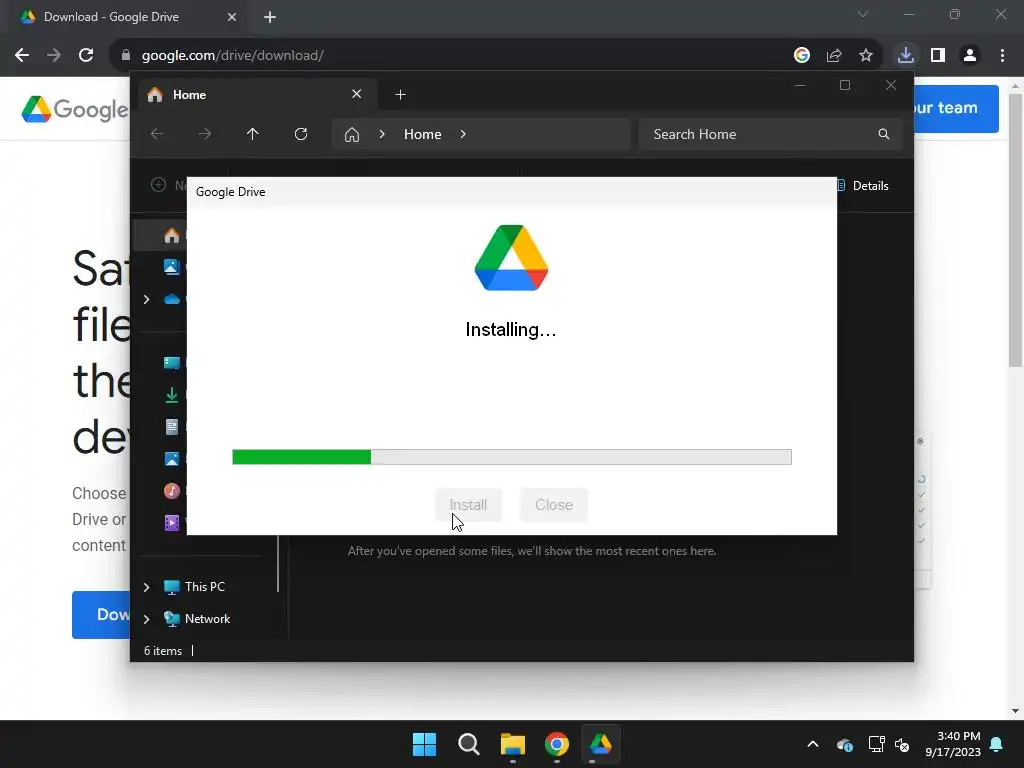The image size is (1024, 768).
Task: Click the home icon in Explorer address bar
Action: click(351, 135)
